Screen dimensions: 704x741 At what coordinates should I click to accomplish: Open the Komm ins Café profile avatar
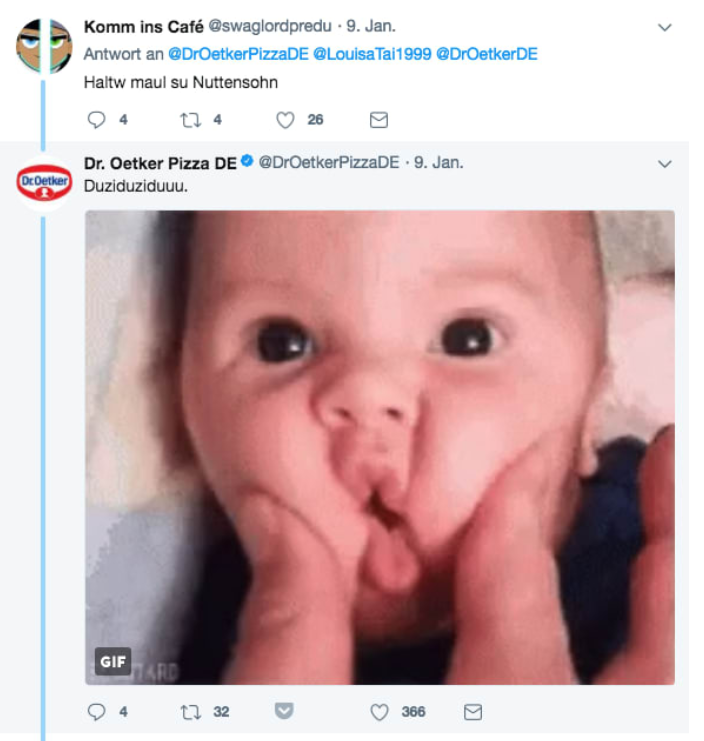pyautogui.click(x=44, y=45)
